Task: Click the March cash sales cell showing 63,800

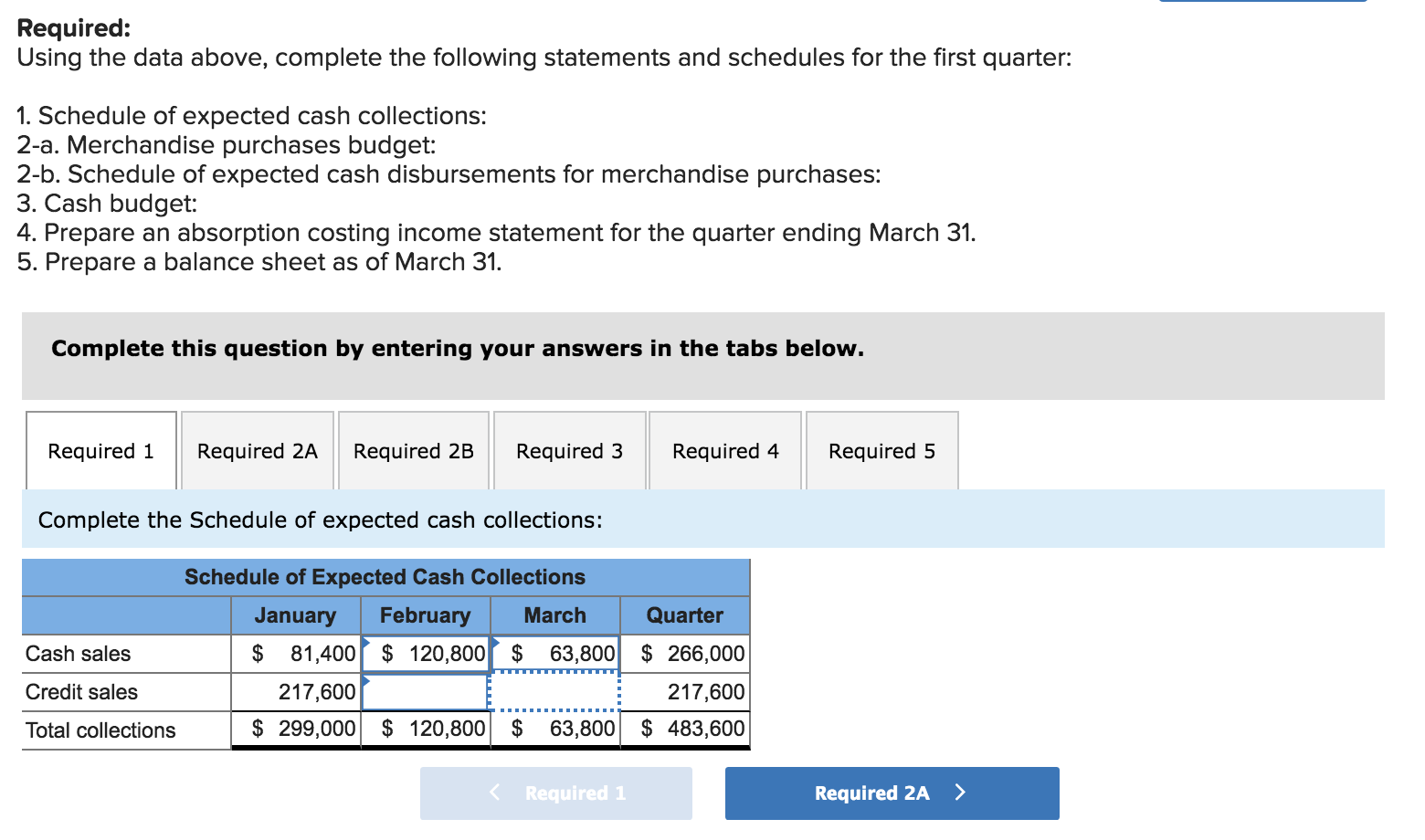Action: [555, 653]
